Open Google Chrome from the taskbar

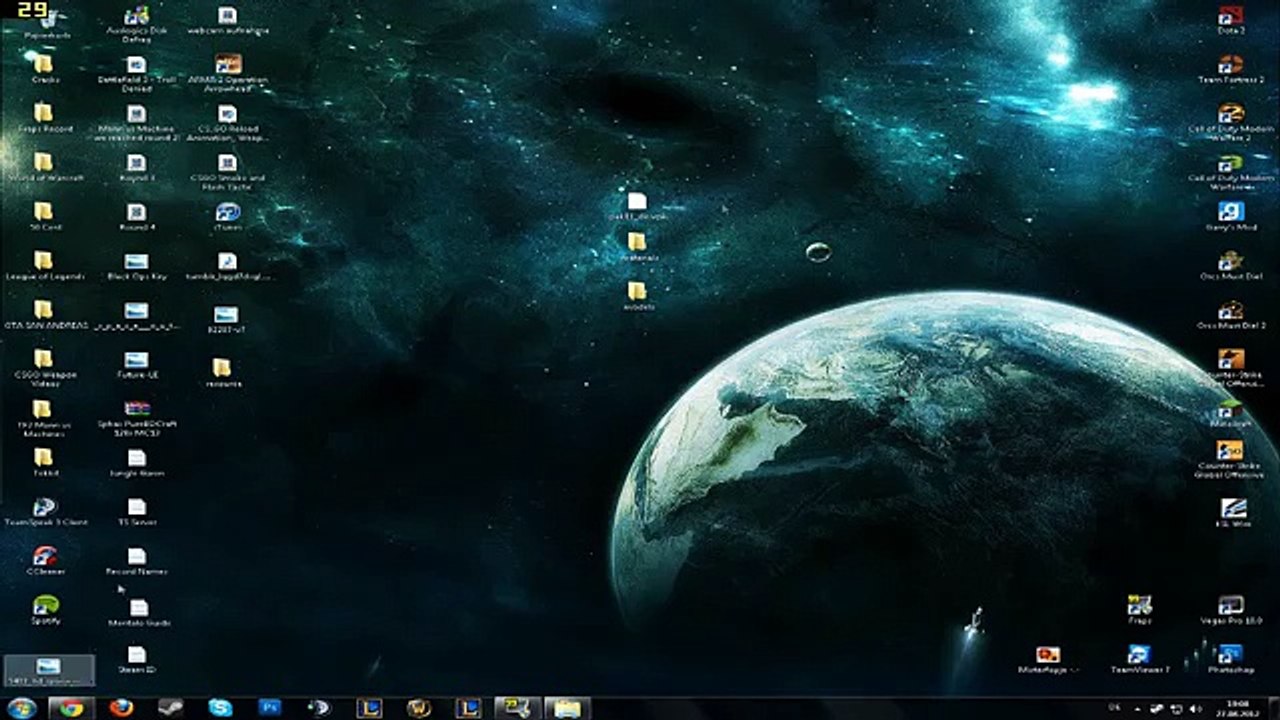[70, 708]
